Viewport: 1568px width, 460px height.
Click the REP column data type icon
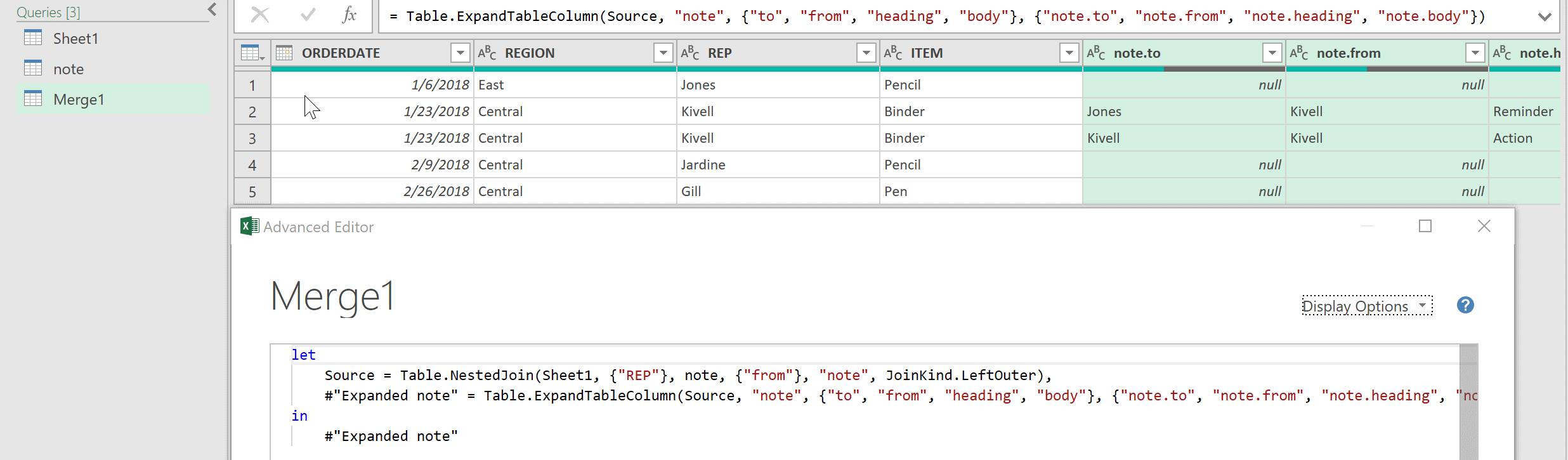tap(690, 53)
